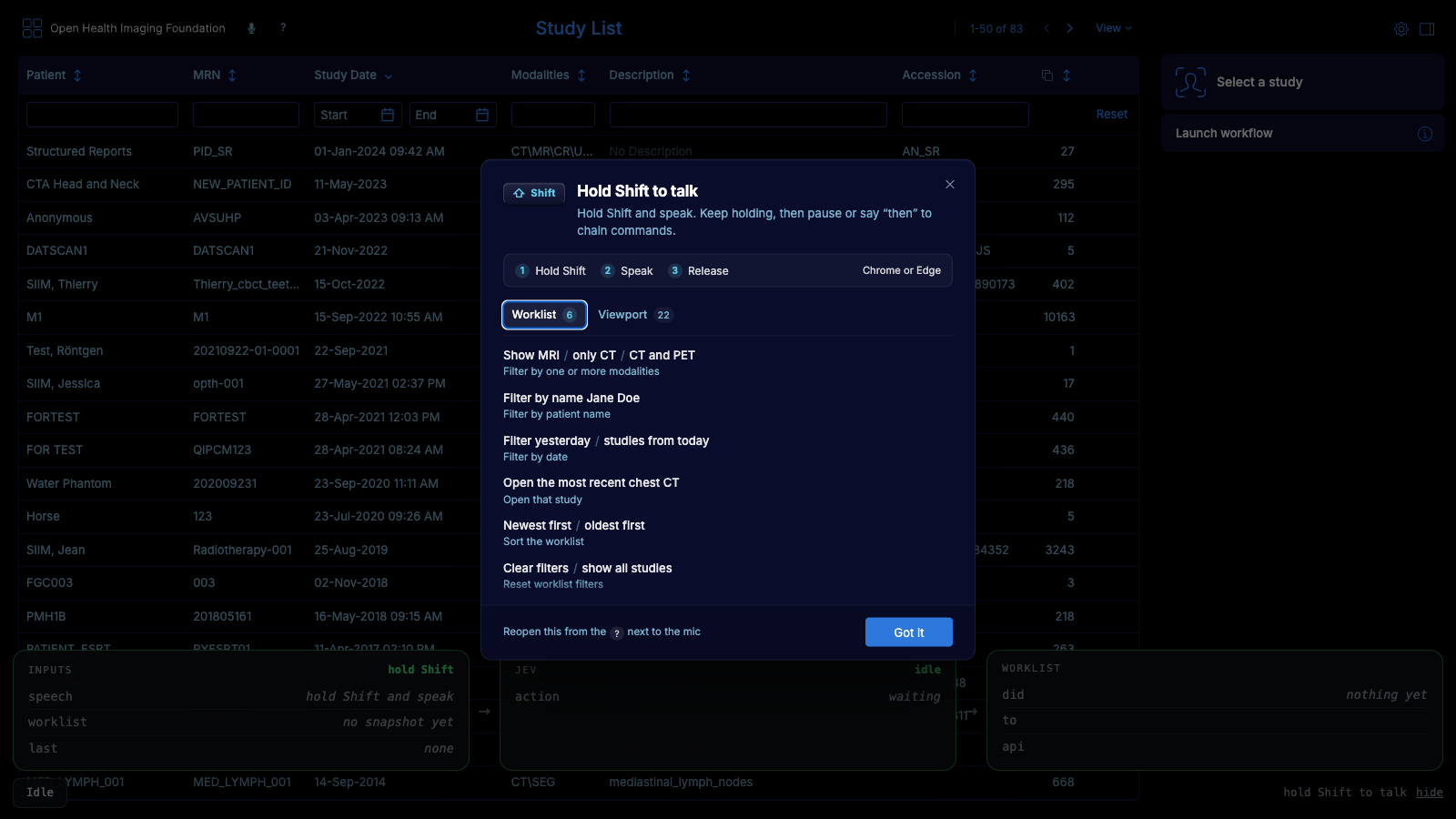
Task: Go to previous page arrow
Action: (x=1046, y=28)
